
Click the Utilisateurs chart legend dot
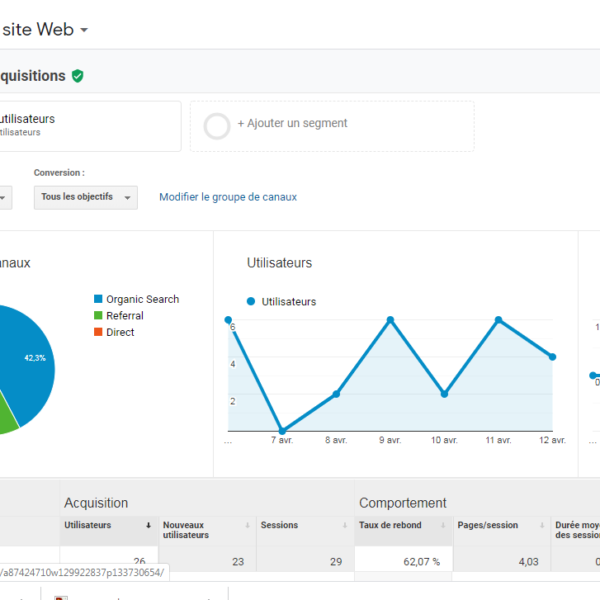click(251, 302)
